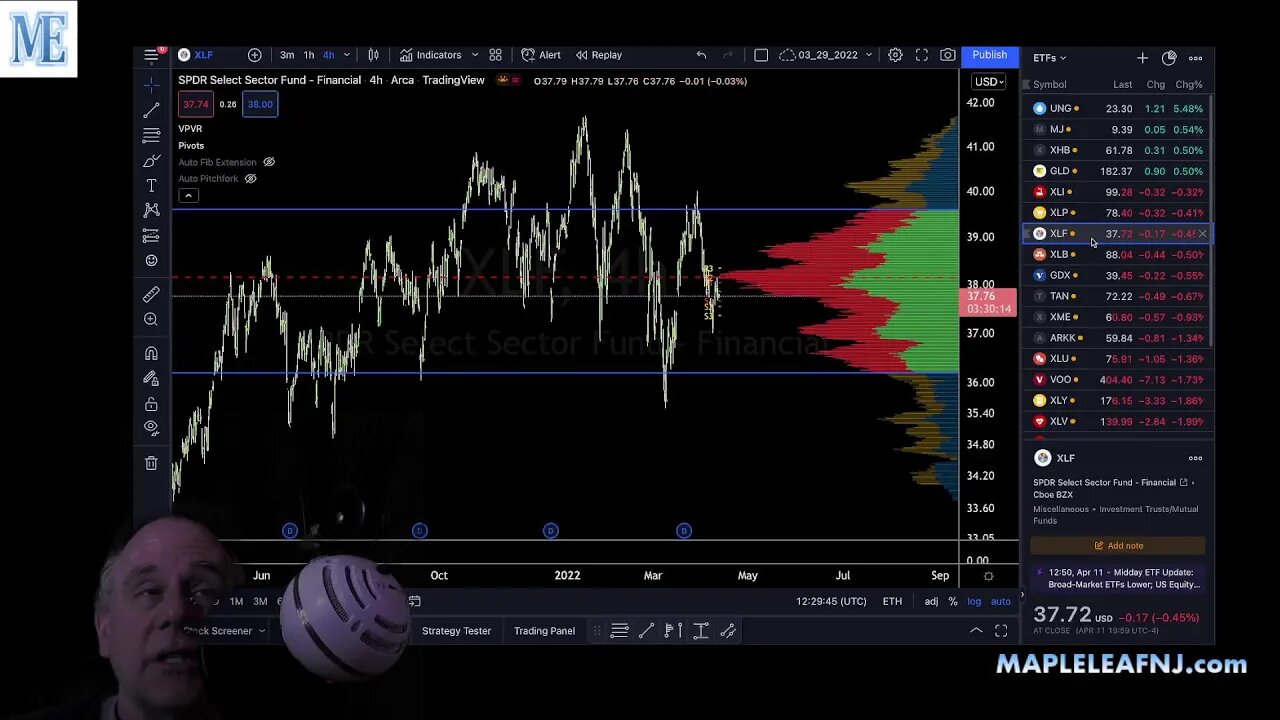Expand the indicator favorites dropdown arrow
The height and width of the screenshot is (720, 1280).
tap(475, 55)
